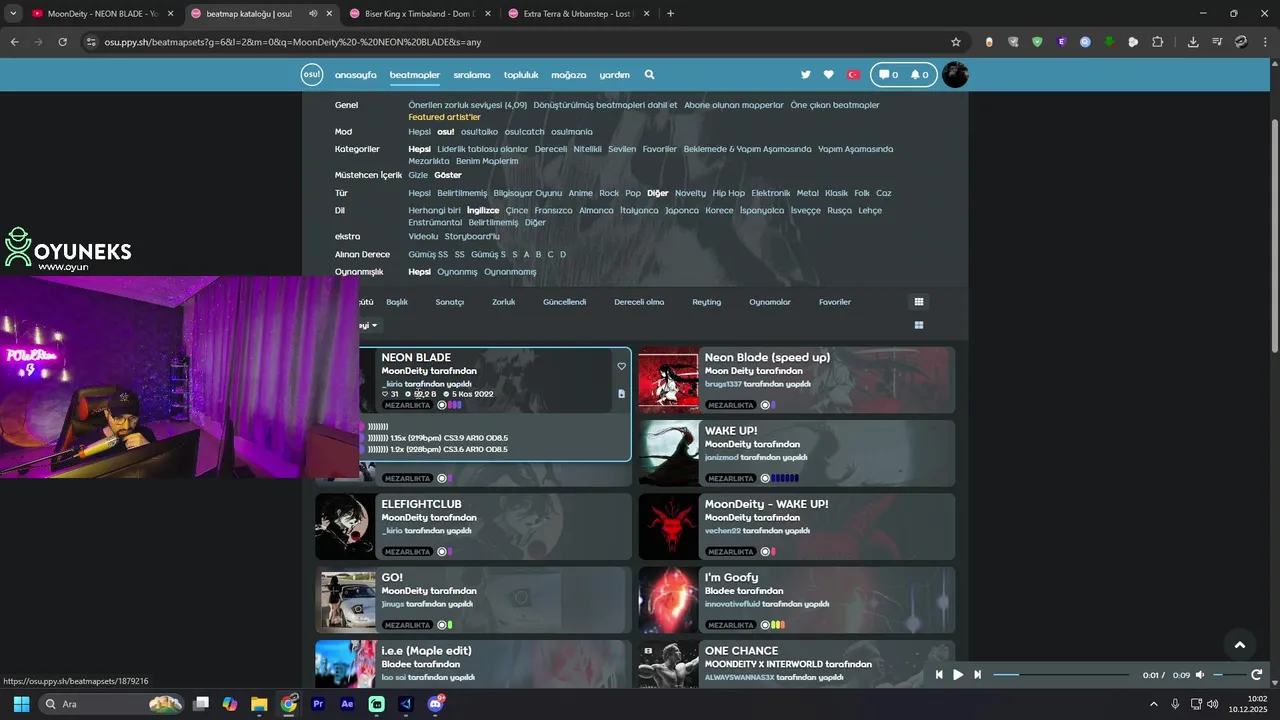
Task: Bookmark page with the star icon
Action: tap(956, 42)
